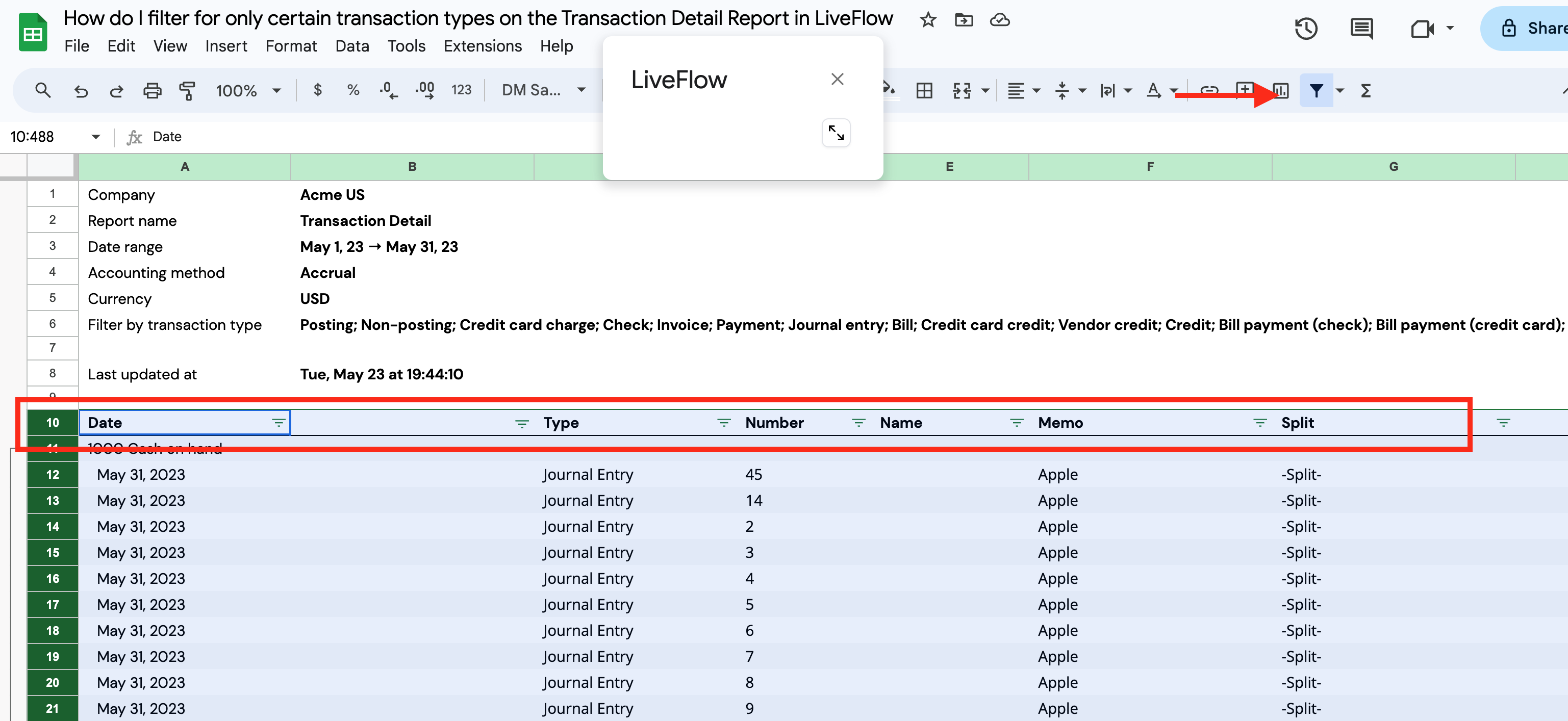Viewport: 1568px width, 721px height.
Task: Open the comments panel
Action: pos(1361,28)
